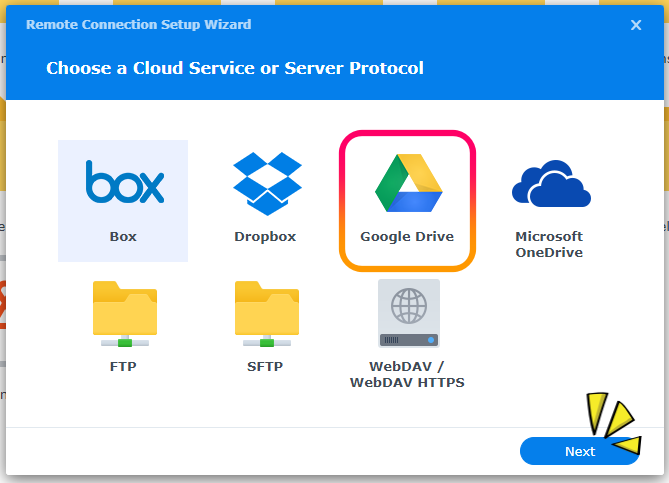Image resolution: width=669 pixels, height=483 pixels.
Task: Choose the FTP folder icon
Action: point(125,314)
